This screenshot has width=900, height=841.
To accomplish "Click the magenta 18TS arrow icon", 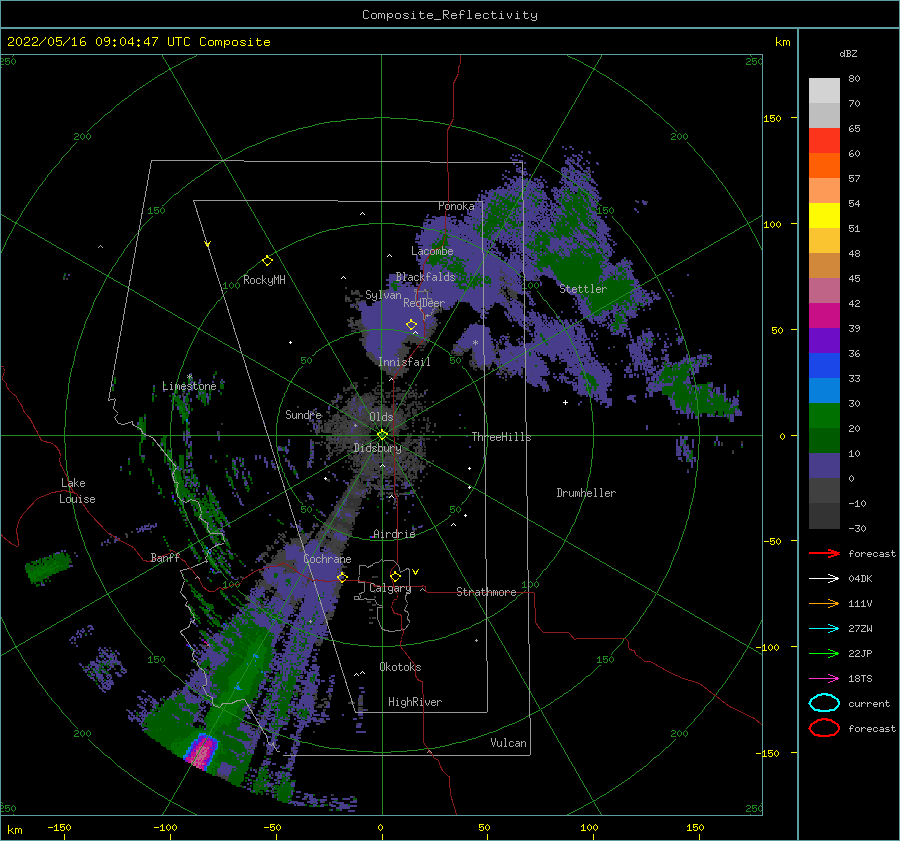I will click(824, 679).
